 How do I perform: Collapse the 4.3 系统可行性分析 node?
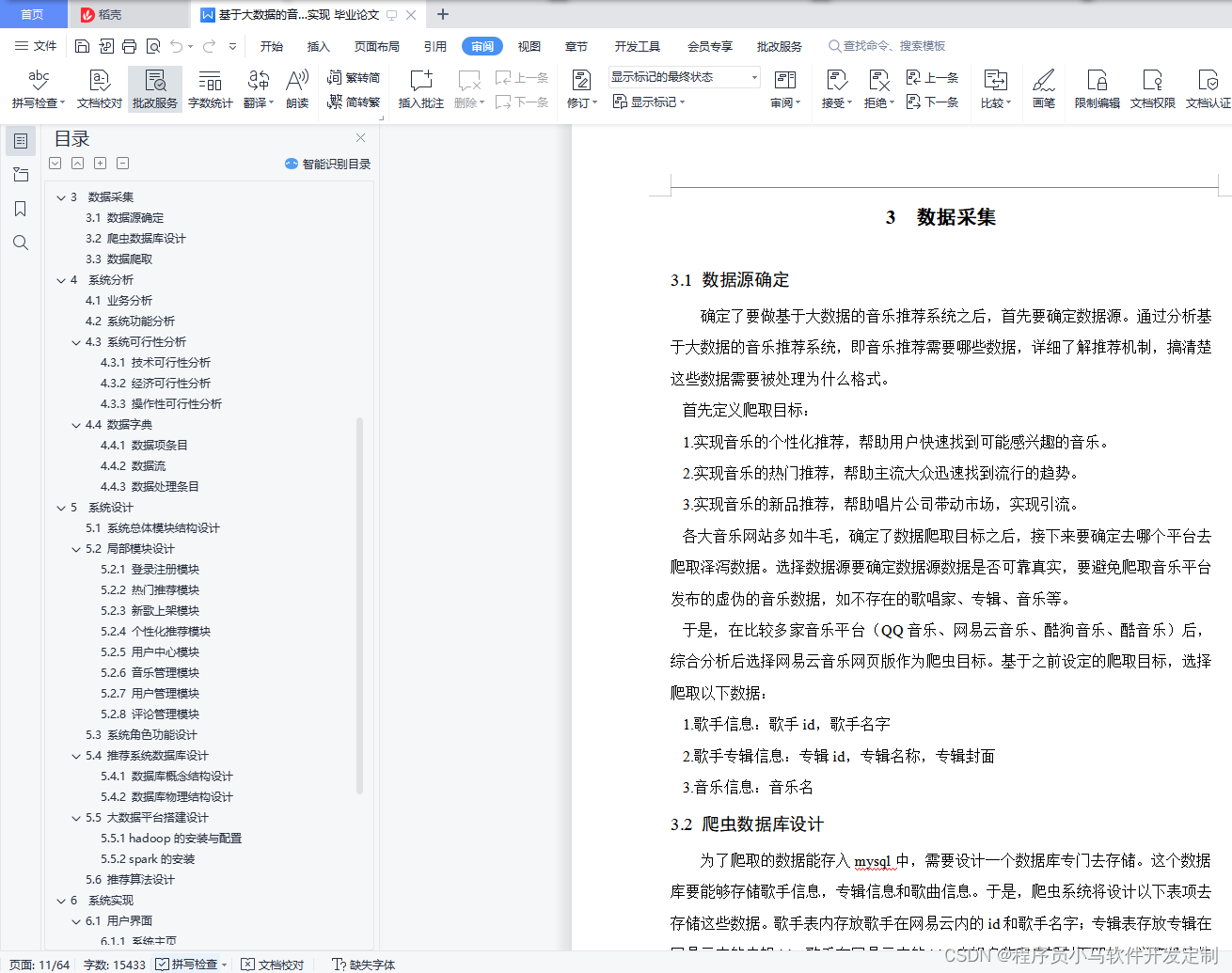pos(76,342)
